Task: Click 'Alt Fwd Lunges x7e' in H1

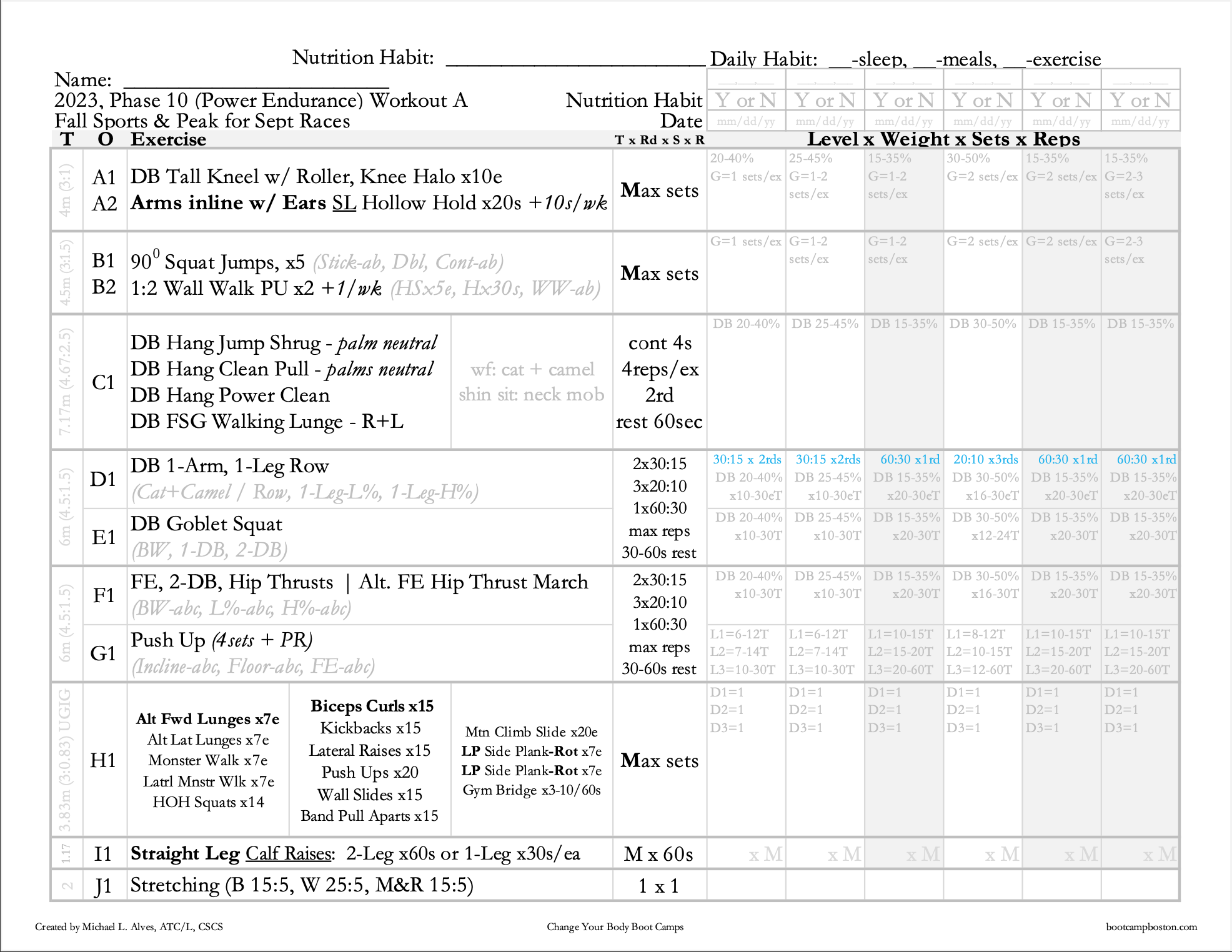Action: [x=208, y=719]
